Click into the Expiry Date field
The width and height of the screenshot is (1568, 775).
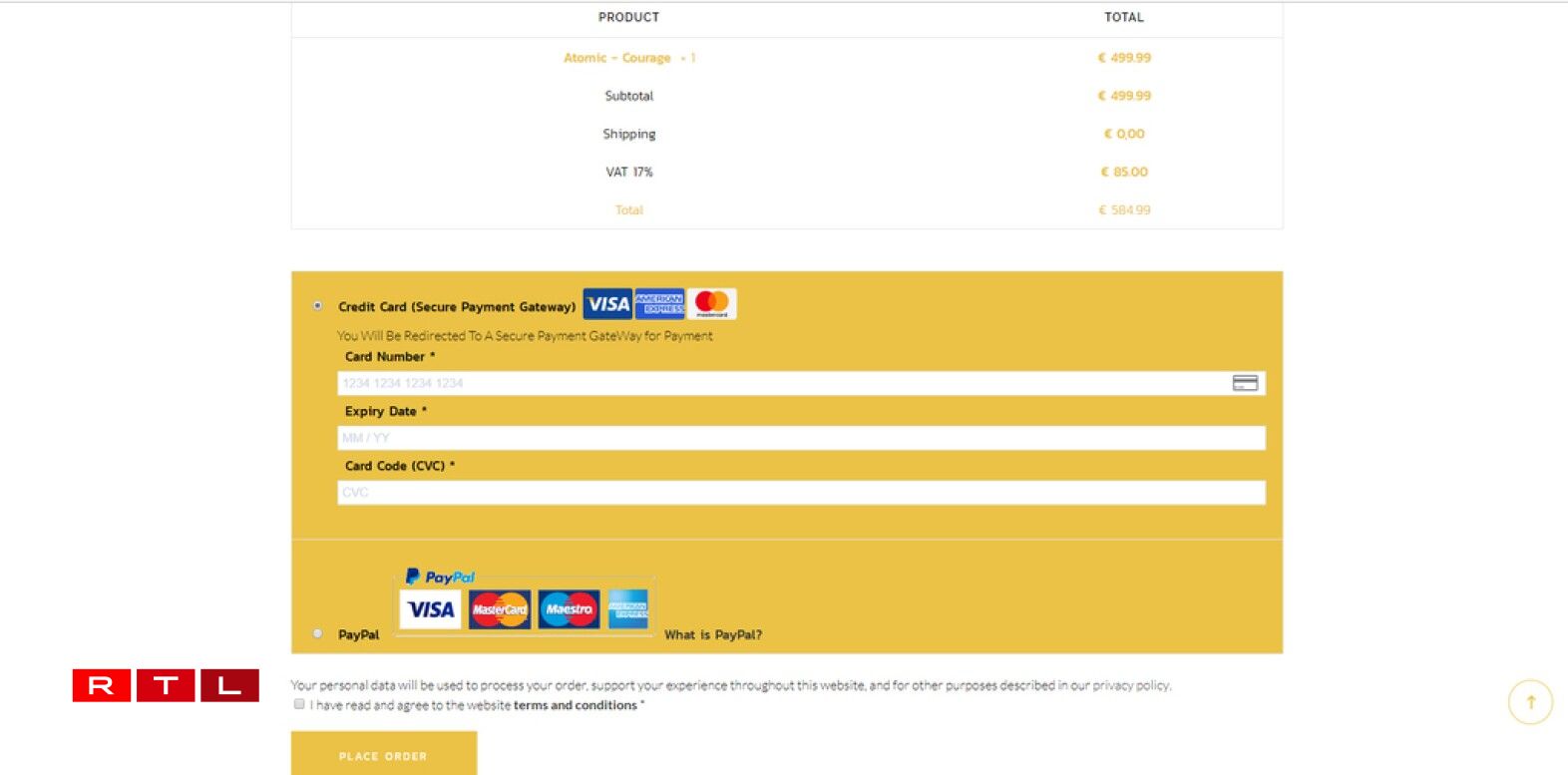(x=801, y=438)
